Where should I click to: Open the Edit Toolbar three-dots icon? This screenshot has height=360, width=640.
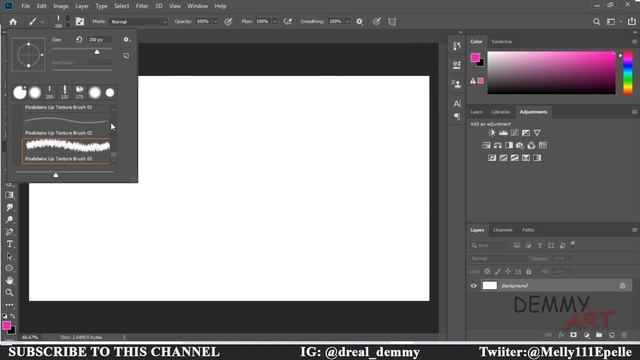pyautogui.click(x=9, y=305)
